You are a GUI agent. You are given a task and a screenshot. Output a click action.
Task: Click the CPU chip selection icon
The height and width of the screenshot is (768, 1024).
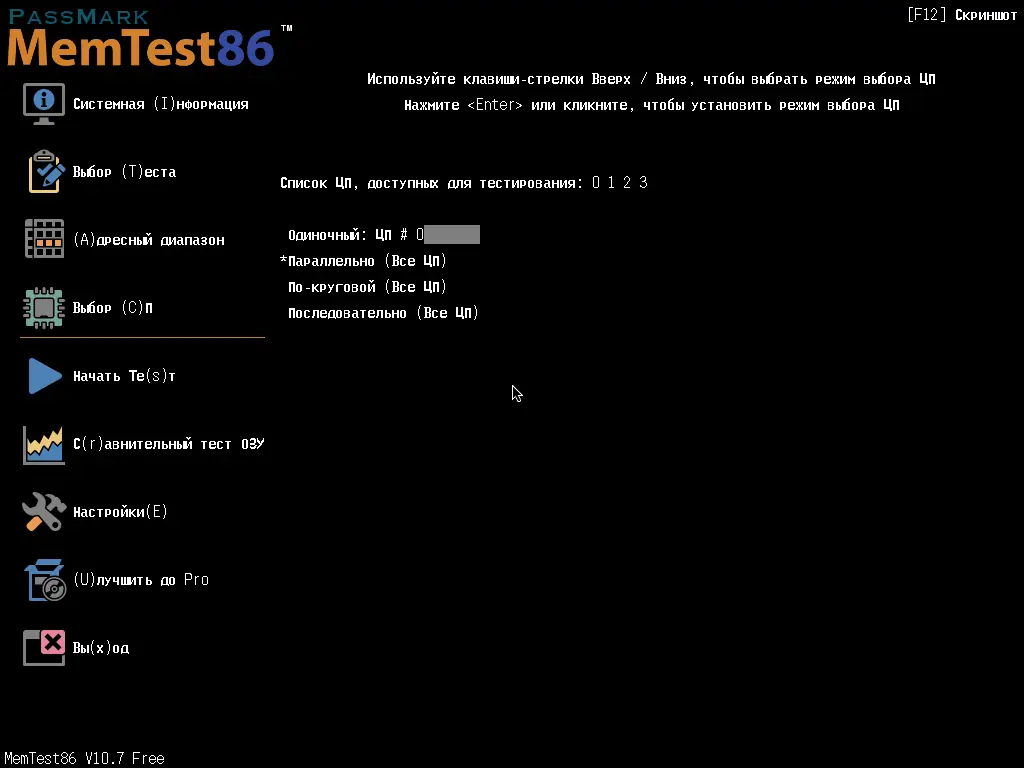tap(44, 308)
